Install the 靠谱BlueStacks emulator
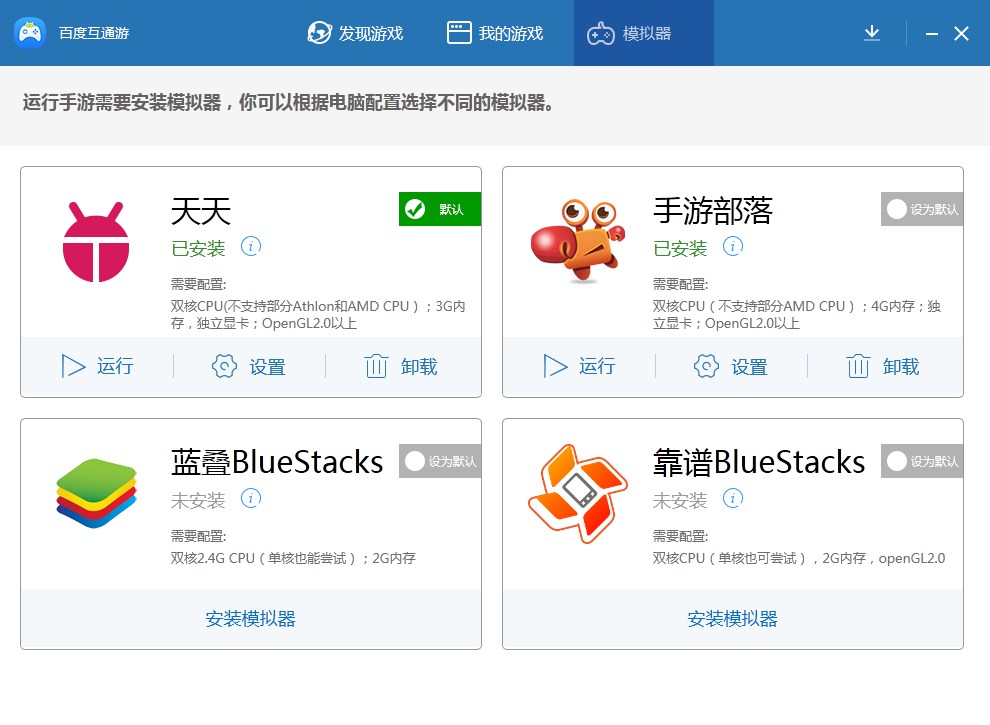The height and width of the screenshot is (725, 990). (x=733, y=618)
